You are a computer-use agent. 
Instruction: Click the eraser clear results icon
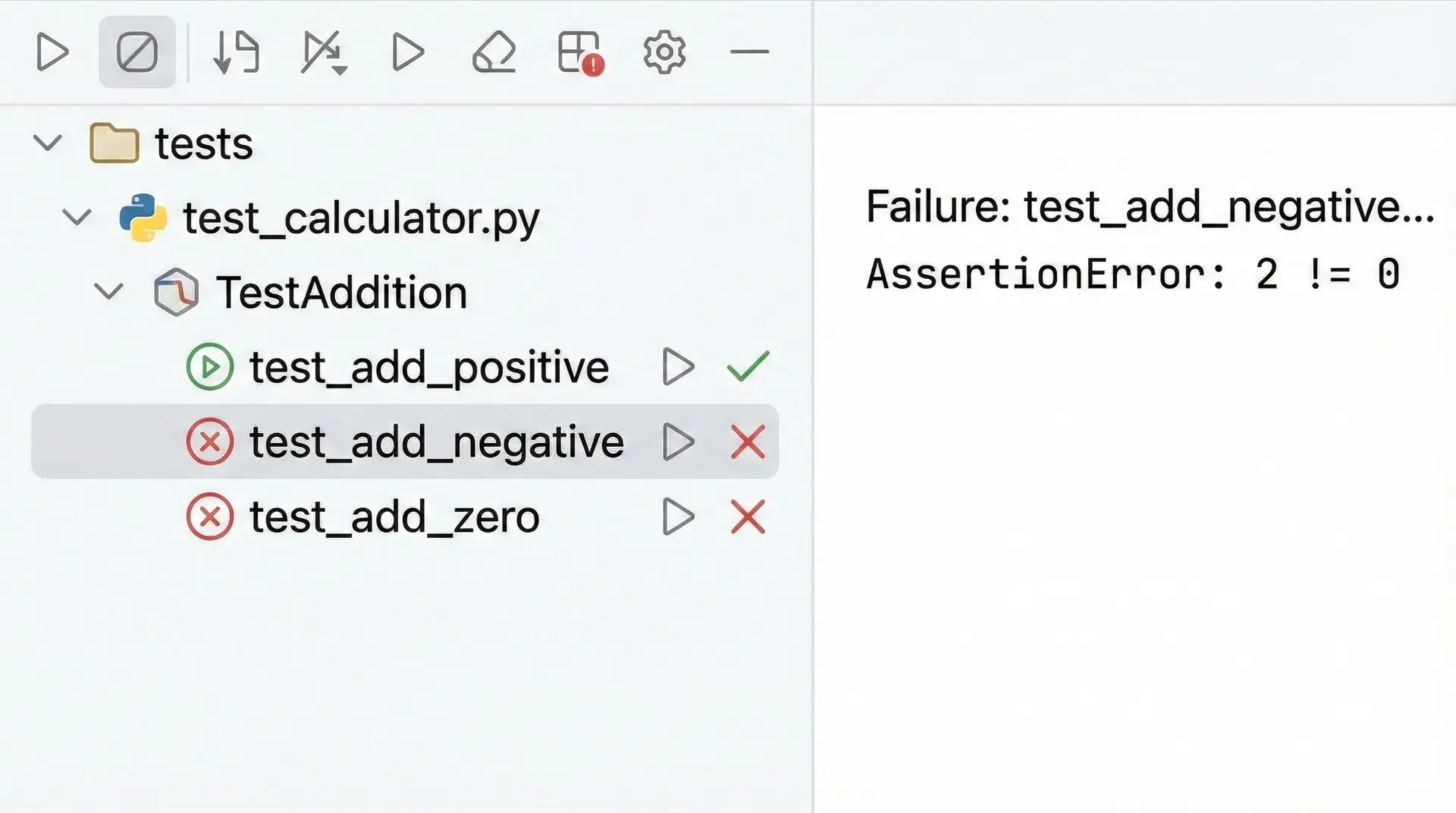pos(494,52)
